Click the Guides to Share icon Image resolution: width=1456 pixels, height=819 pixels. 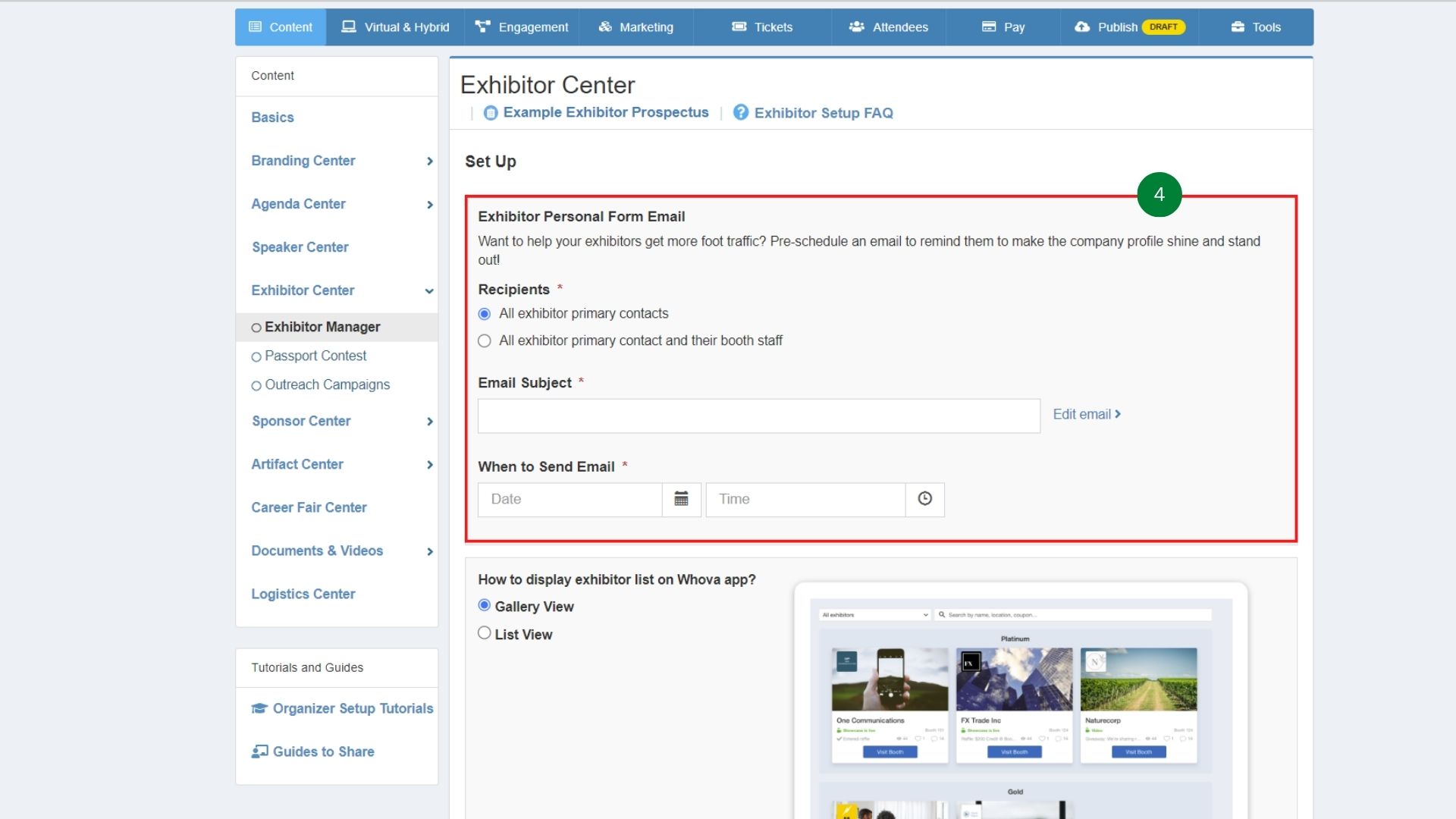pyautogui.click(x=259, y=752)
